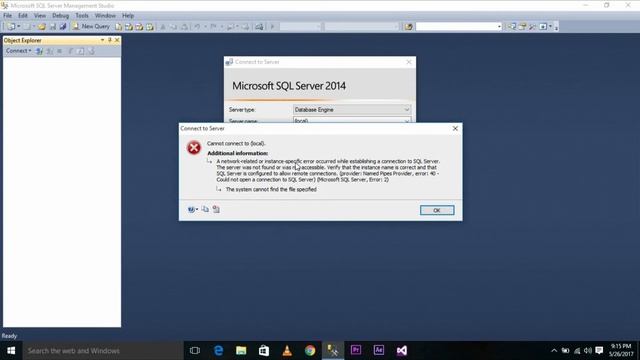640x360 pixels.
Task: Open the Edit menu
Action: pyautogui.click(x=23, y=16)
